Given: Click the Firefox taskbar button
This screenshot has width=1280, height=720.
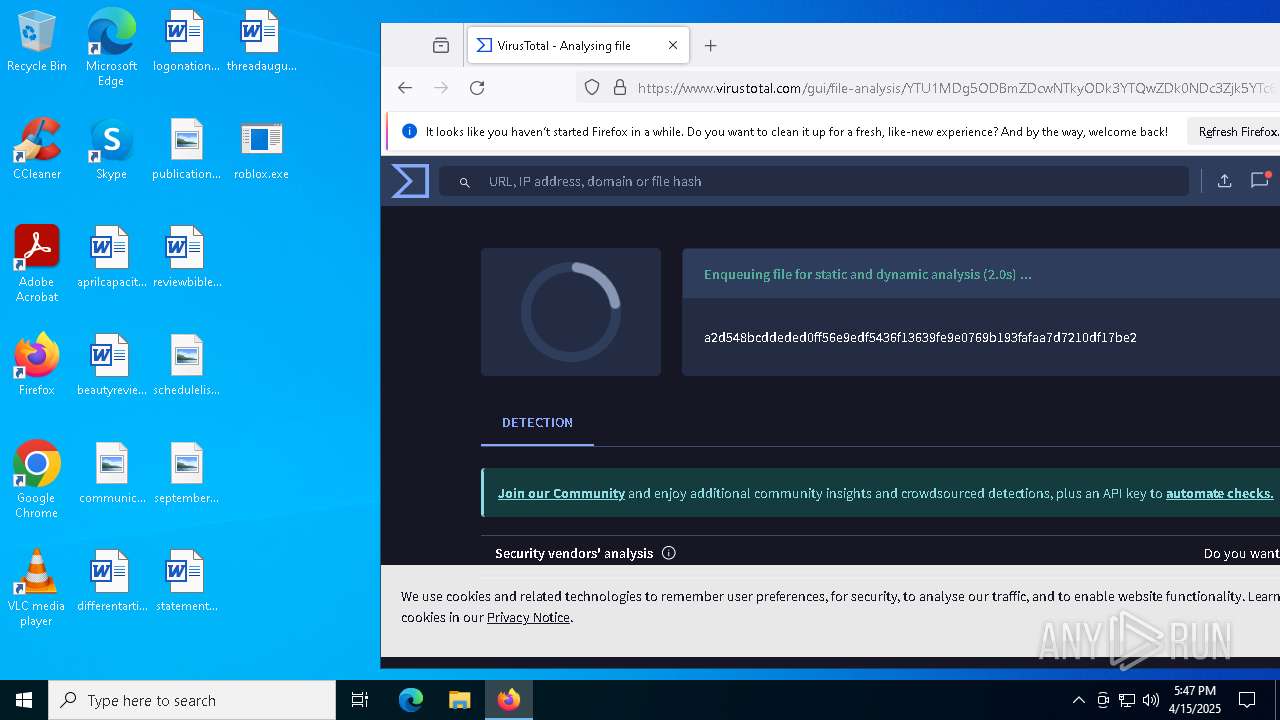Looking at the screenshot, I should pos(509,700).
